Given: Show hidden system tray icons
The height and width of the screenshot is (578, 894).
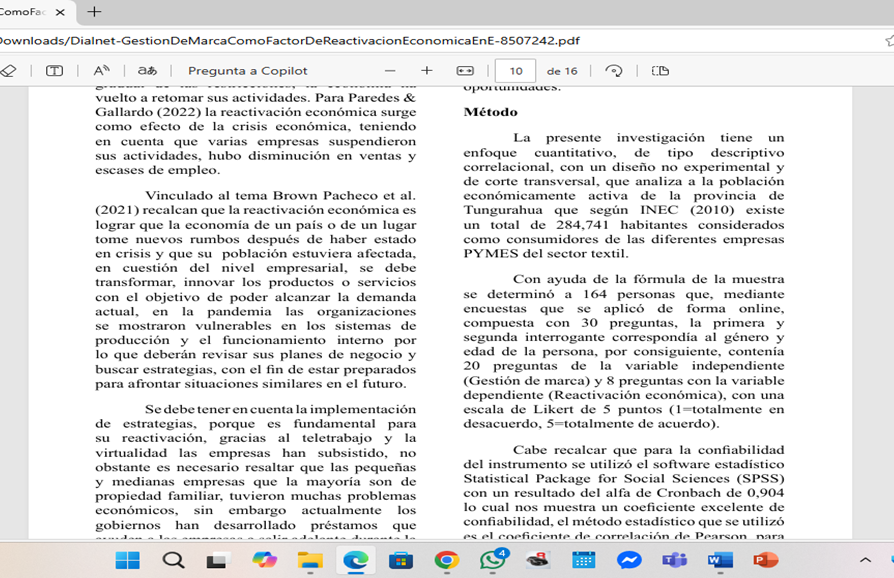Looking at the screenshot, I should [x=865, y=560].
